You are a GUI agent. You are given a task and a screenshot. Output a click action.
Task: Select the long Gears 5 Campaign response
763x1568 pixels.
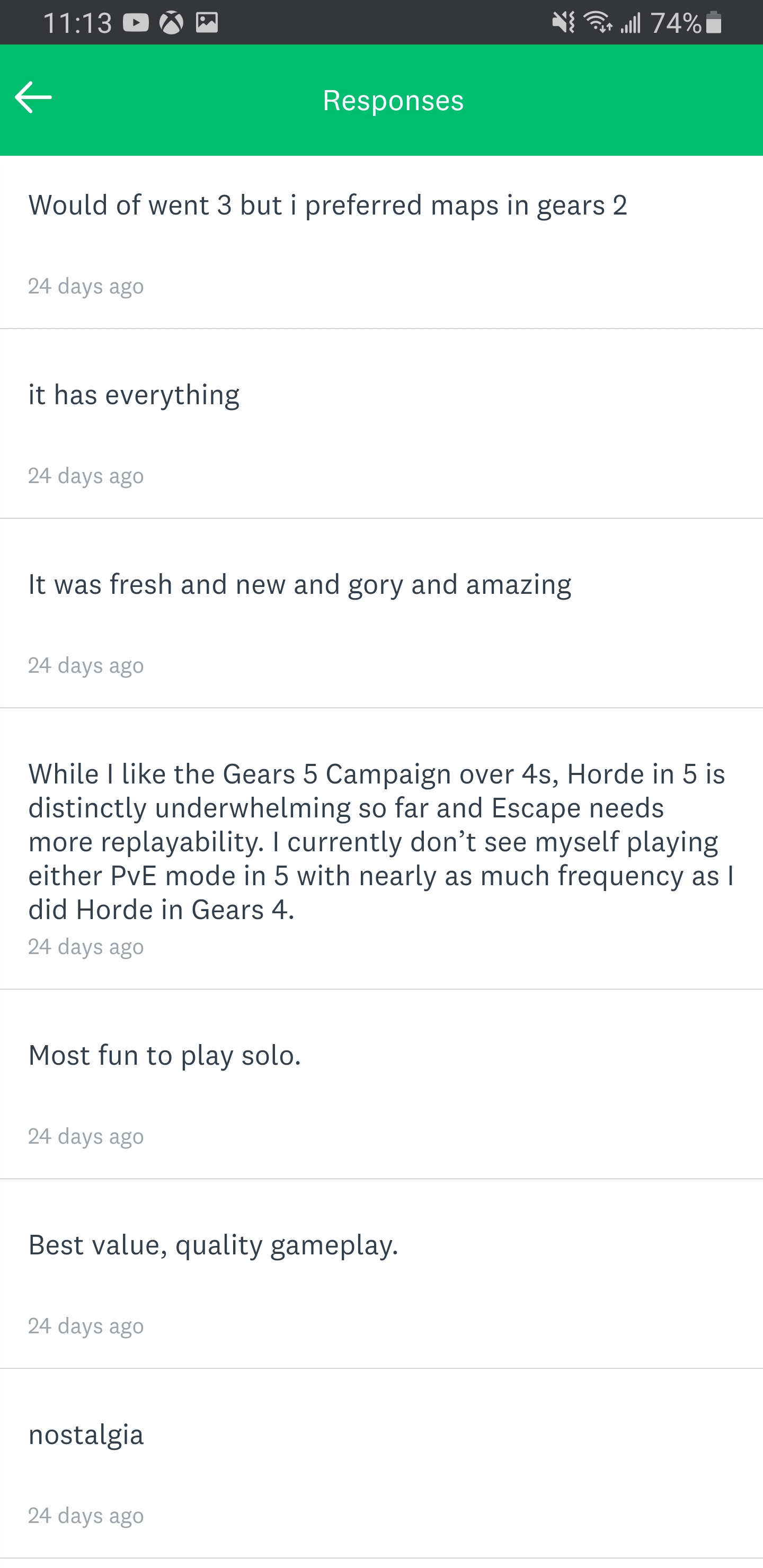(381, 842)
